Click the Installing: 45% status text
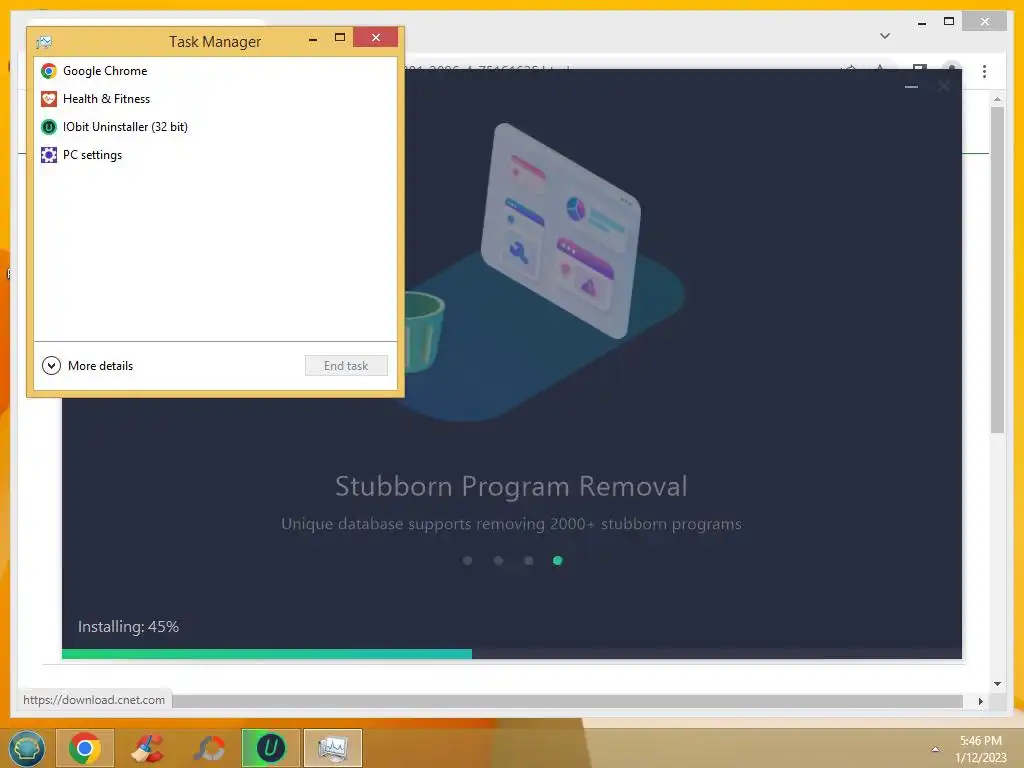Screen dimensions: 1024x768 129,626
